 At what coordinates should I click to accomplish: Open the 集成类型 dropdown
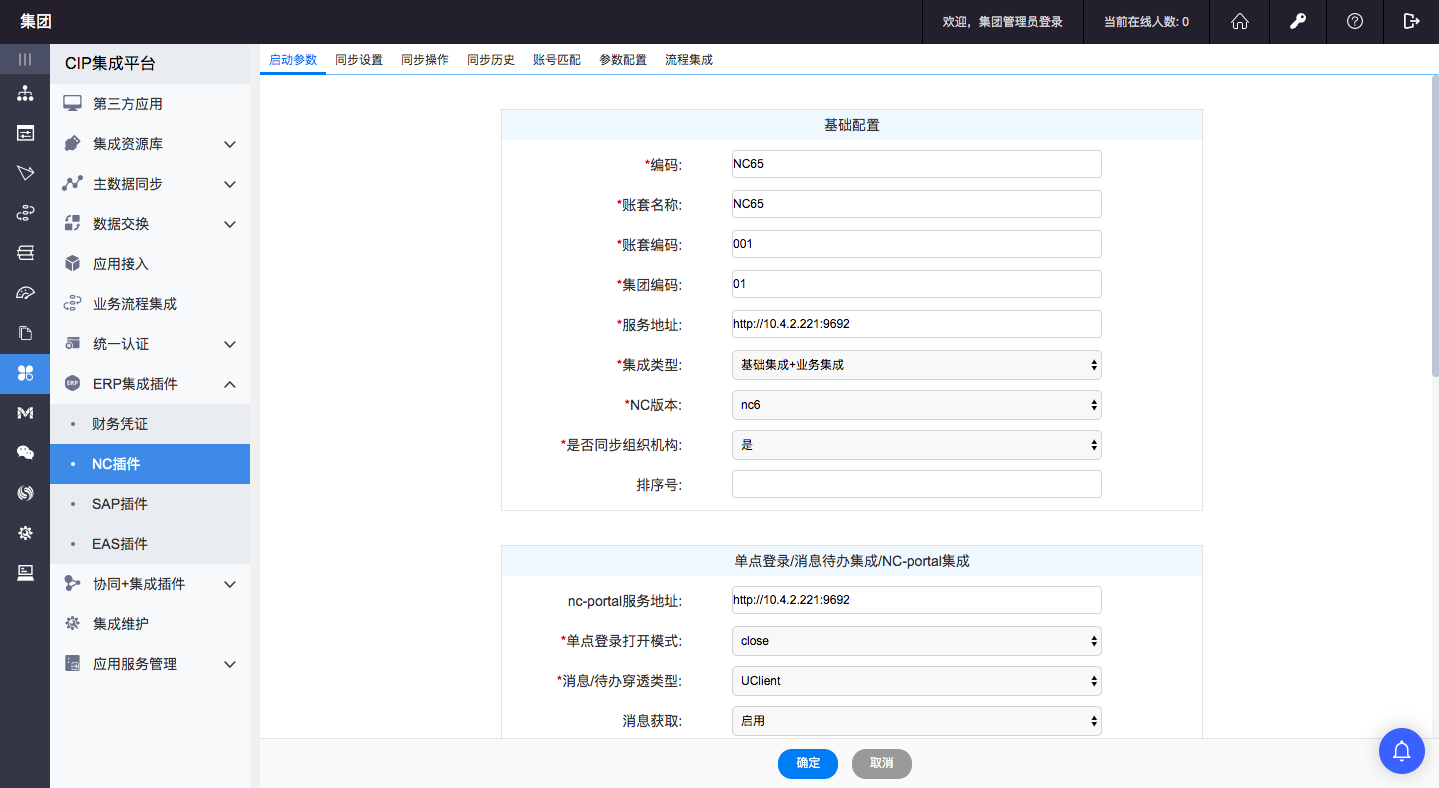click(916, 365)
